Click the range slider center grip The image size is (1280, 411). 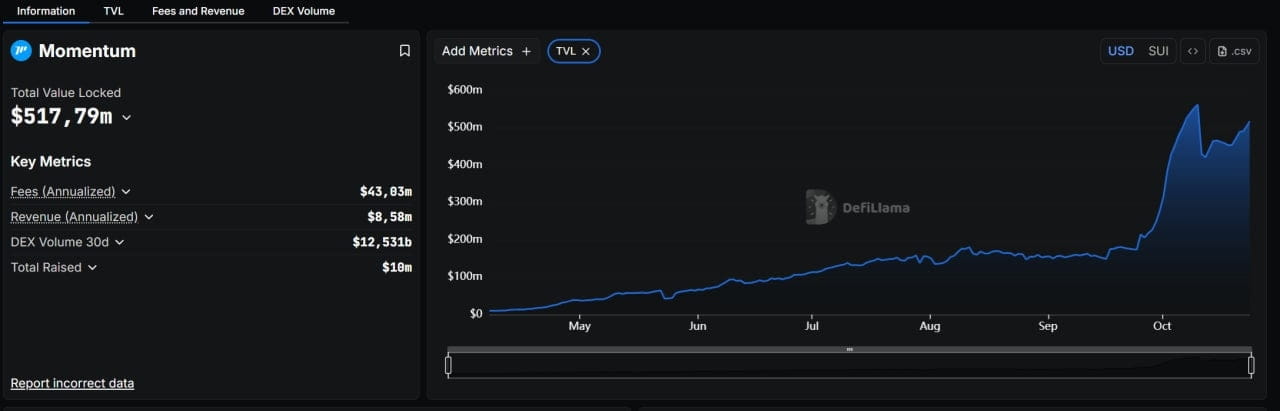point(849,349)
